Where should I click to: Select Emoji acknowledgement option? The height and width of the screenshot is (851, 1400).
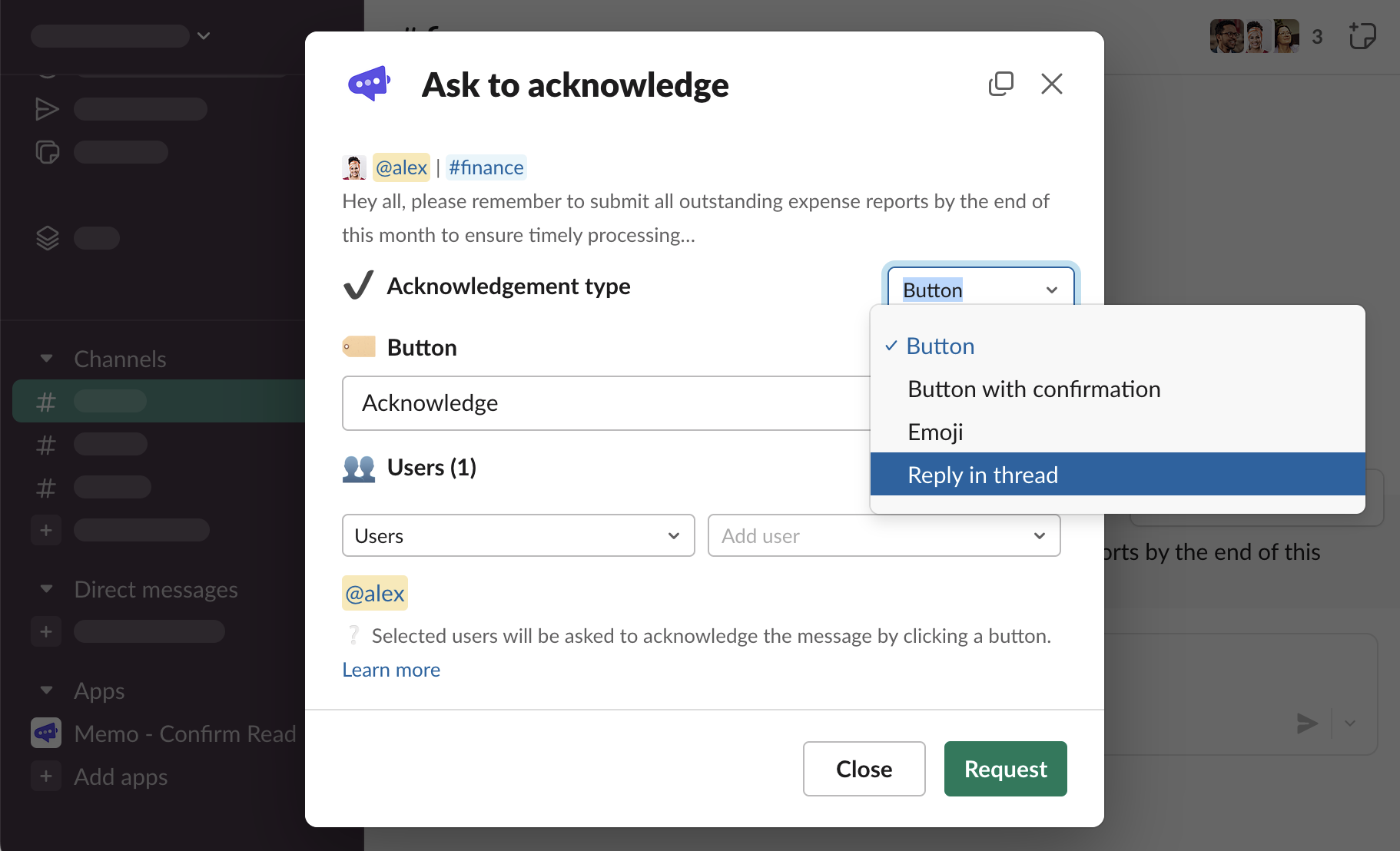(x=935, y=432)
